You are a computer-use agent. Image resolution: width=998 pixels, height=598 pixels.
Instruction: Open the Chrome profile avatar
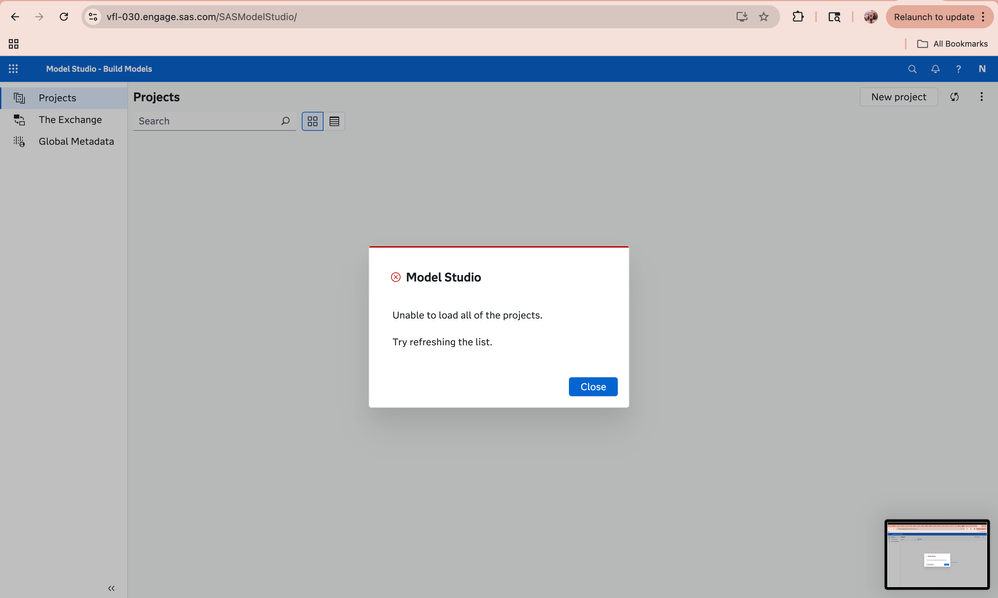click(871, 17)
